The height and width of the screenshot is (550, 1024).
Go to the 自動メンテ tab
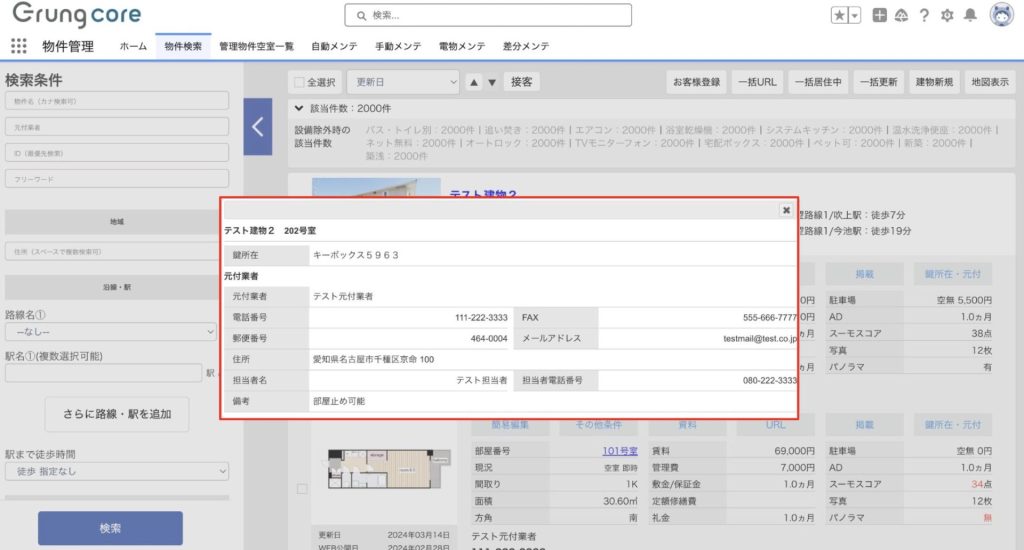point(335,46)
